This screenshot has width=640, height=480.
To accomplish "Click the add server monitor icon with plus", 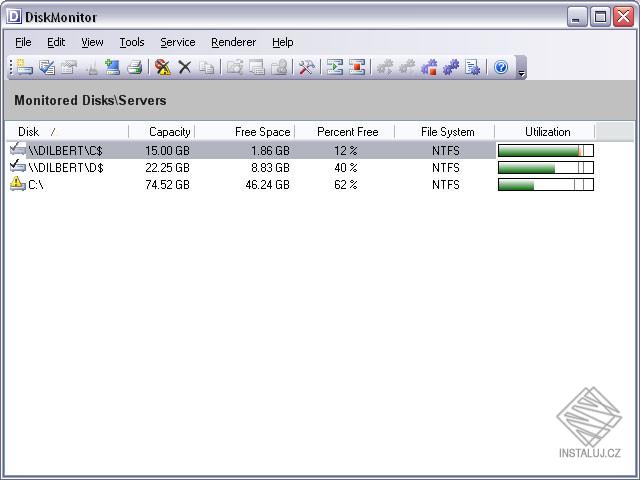I will 112,67.
